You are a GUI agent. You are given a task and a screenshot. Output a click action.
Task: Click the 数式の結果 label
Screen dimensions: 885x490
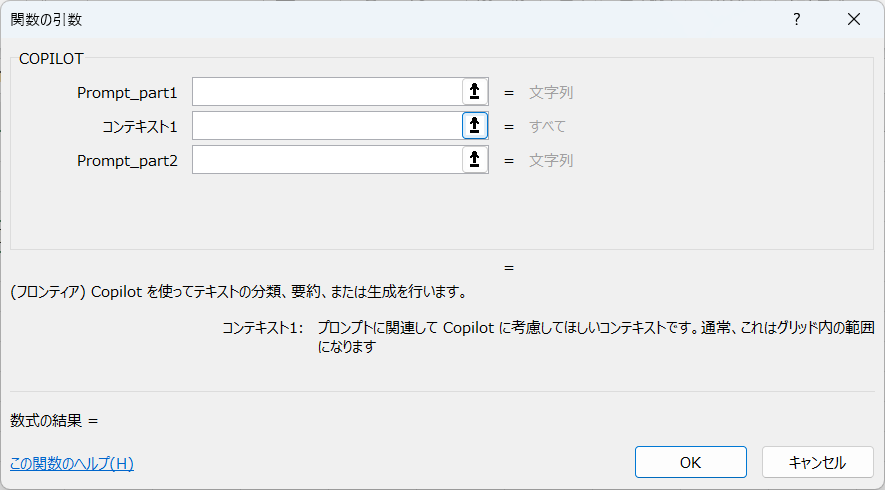click(46, 421)
